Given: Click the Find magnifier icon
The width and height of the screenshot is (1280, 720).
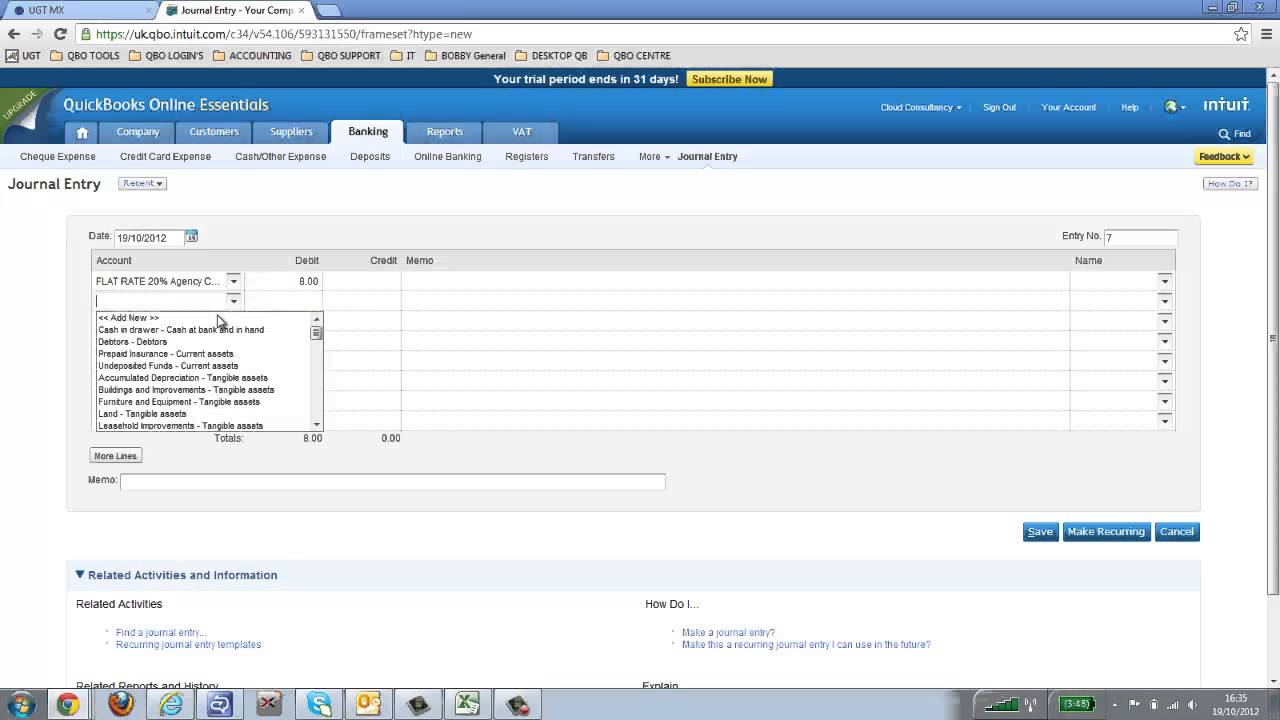Looking at the screenshot, I should [x=1224, y=134].
